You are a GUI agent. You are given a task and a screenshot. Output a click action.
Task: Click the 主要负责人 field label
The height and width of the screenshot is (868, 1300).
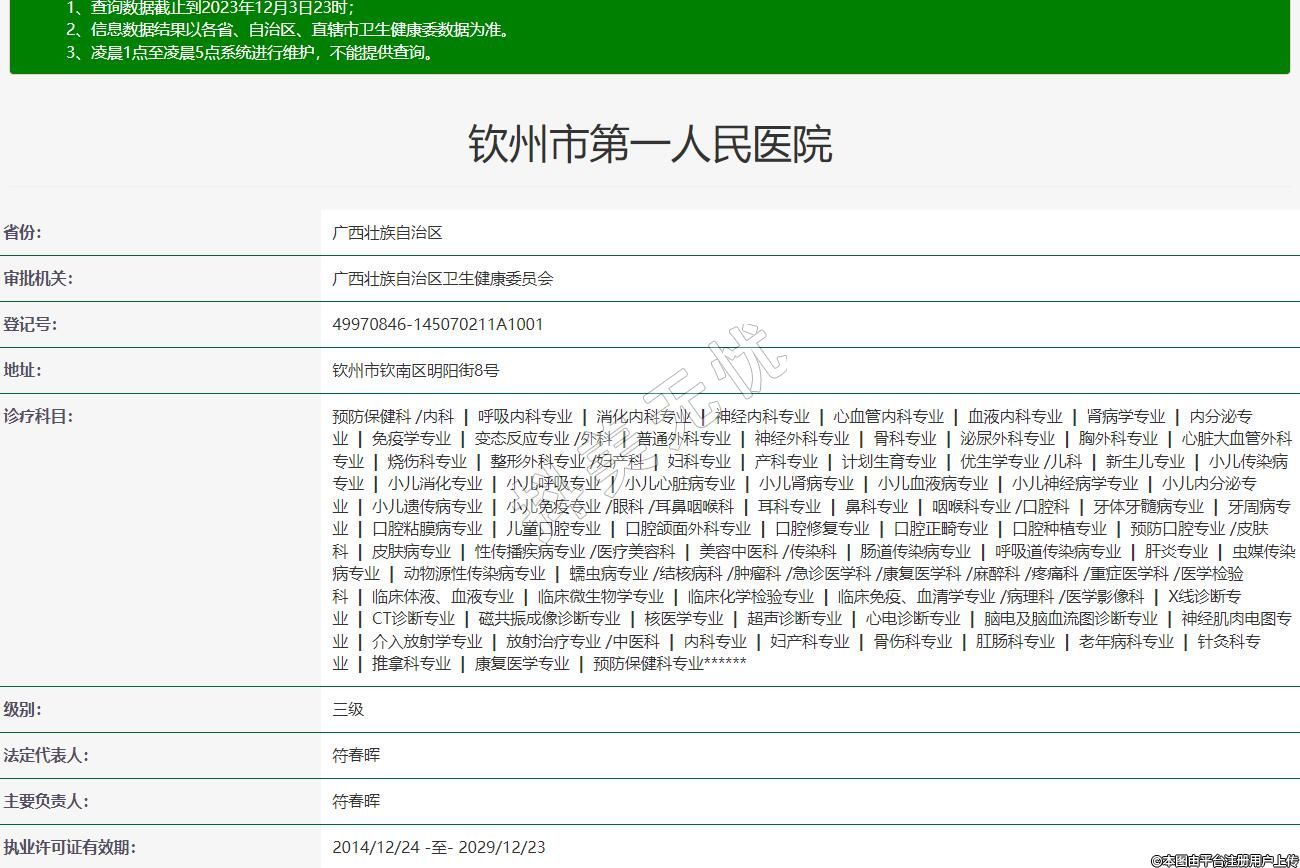click(45, 801)
